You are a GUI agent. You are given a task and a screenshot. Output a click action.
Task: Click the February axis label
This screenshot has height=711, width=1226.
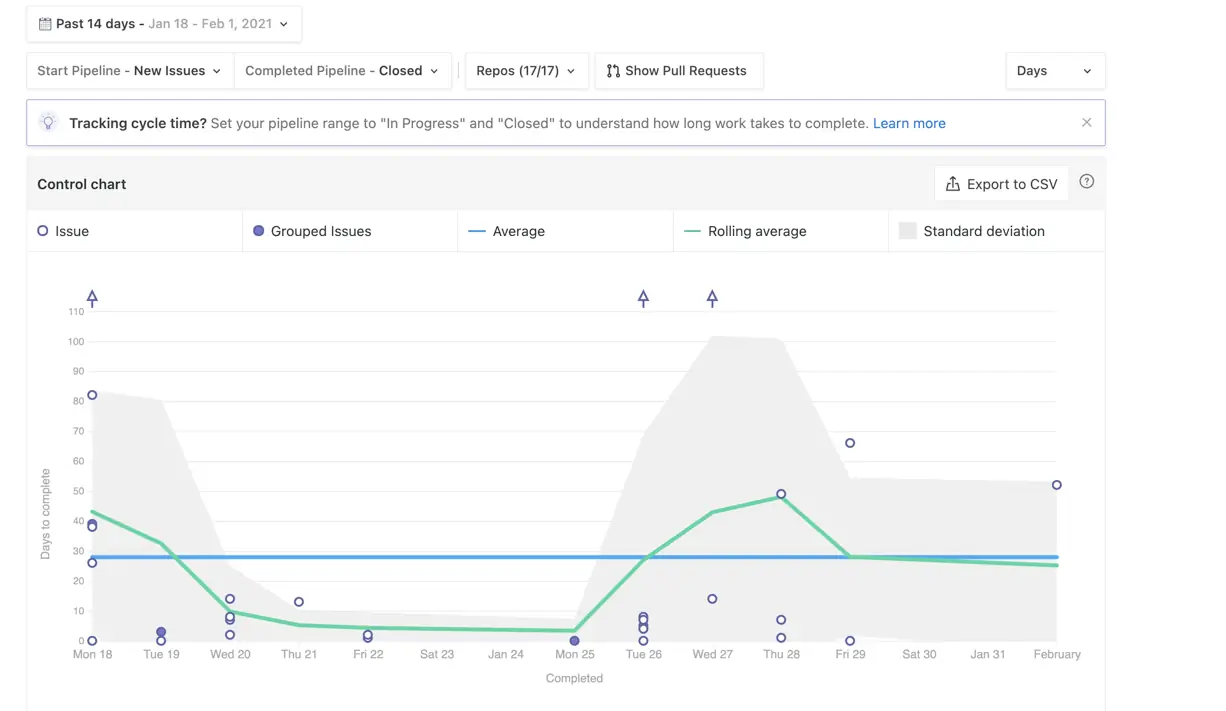click(1057, 654)
